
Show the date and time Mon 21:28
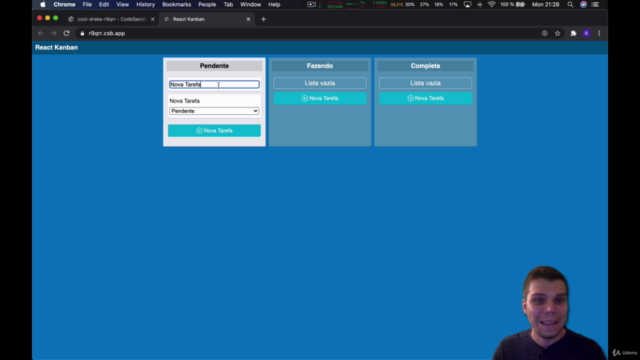coord(545,4)
